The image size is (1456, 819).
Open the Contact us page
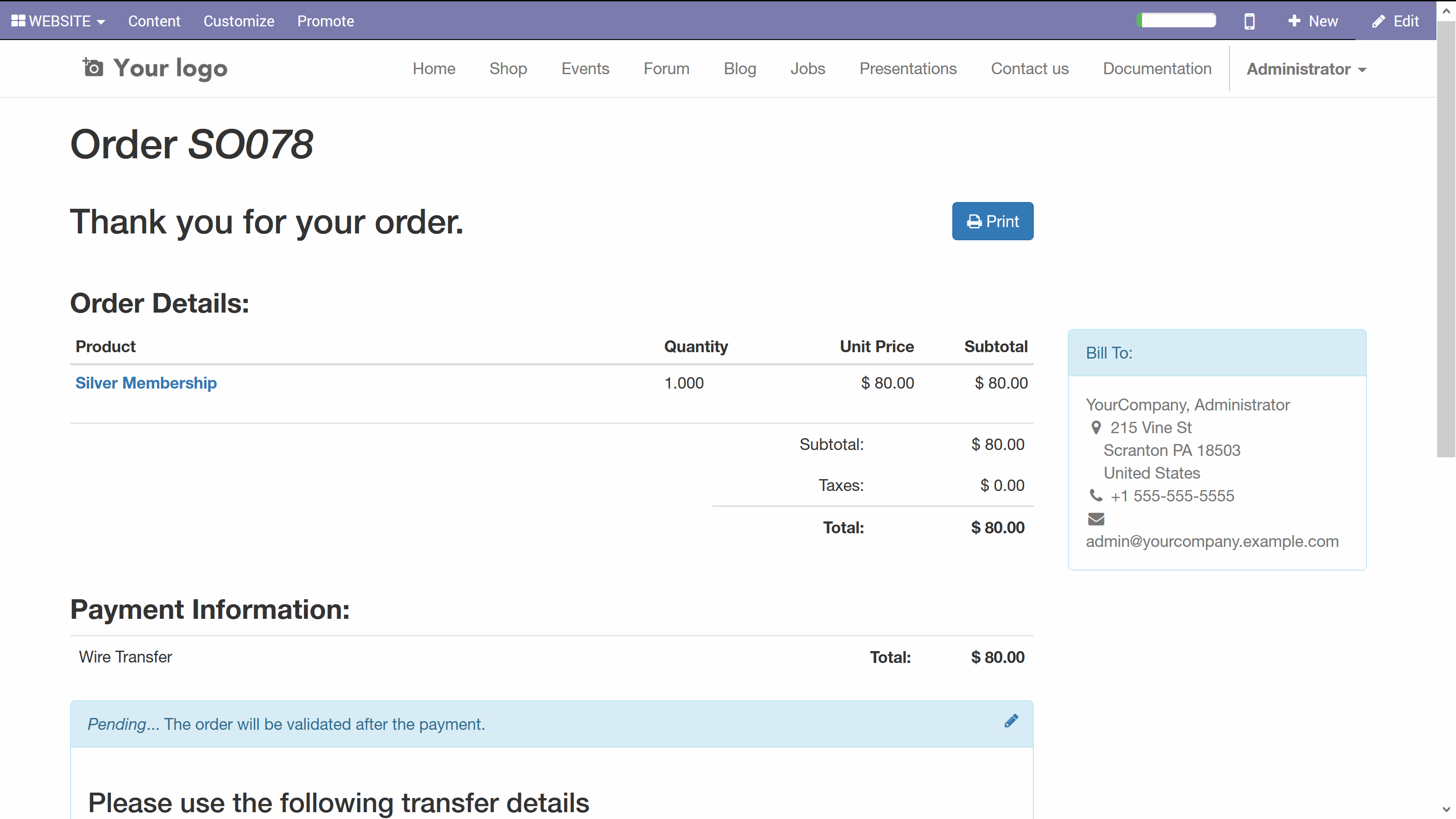click(x=1030, y=68)
